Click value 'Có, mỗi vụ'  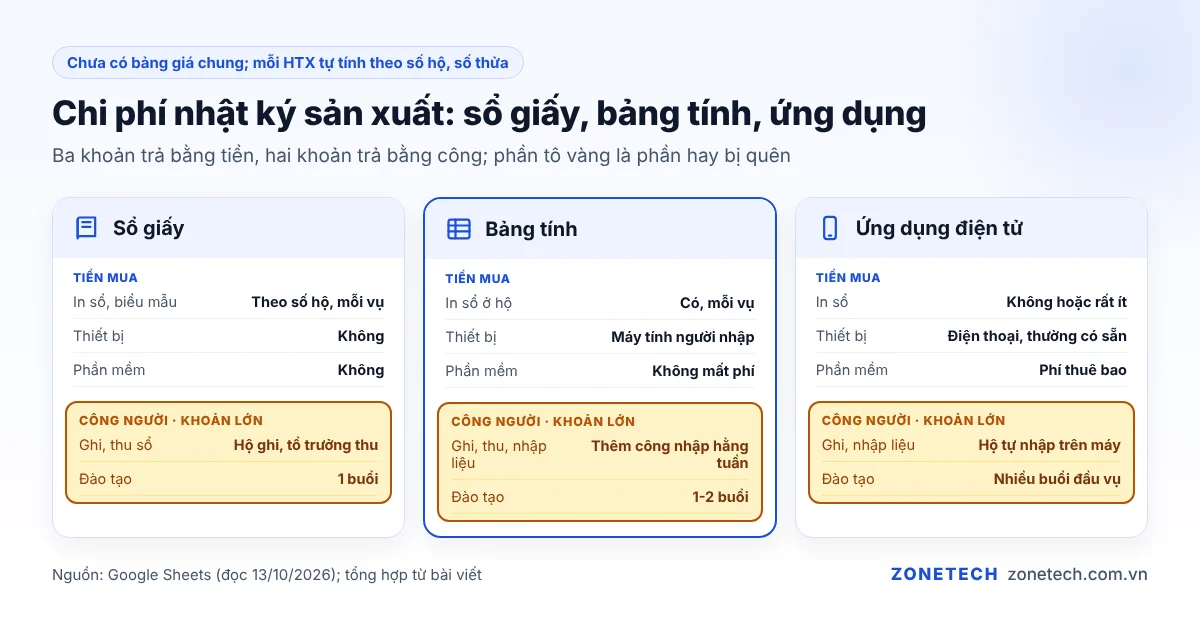click(716, 303)
